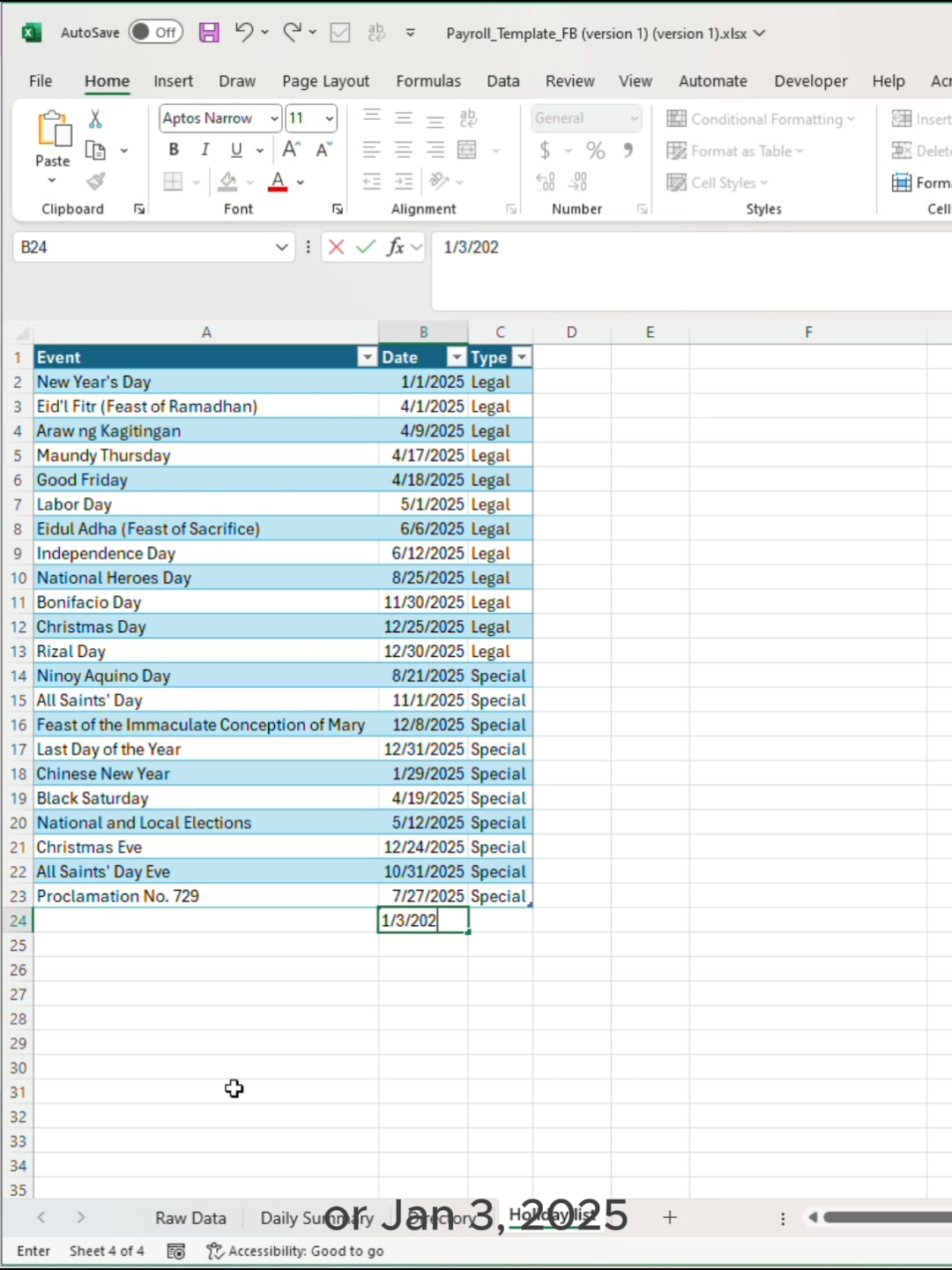The height and width of the screenshot is (1270, 952).
Task: Align text to the right
Action: (x=435, y=150)
